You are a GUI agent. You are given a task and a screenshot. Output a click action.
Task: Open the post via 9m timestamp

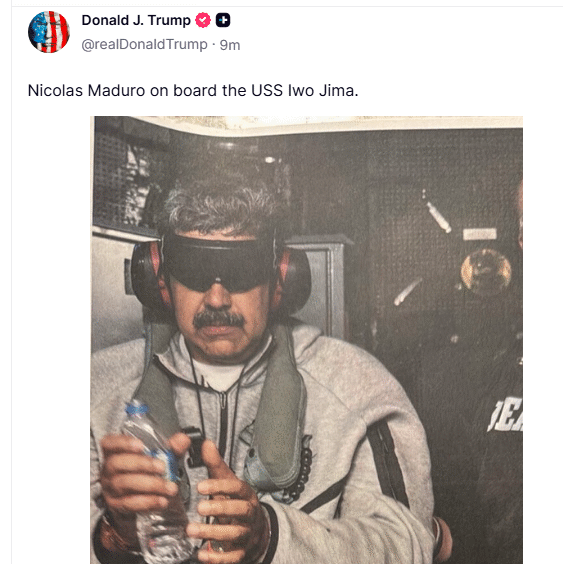tap(230, 45)
